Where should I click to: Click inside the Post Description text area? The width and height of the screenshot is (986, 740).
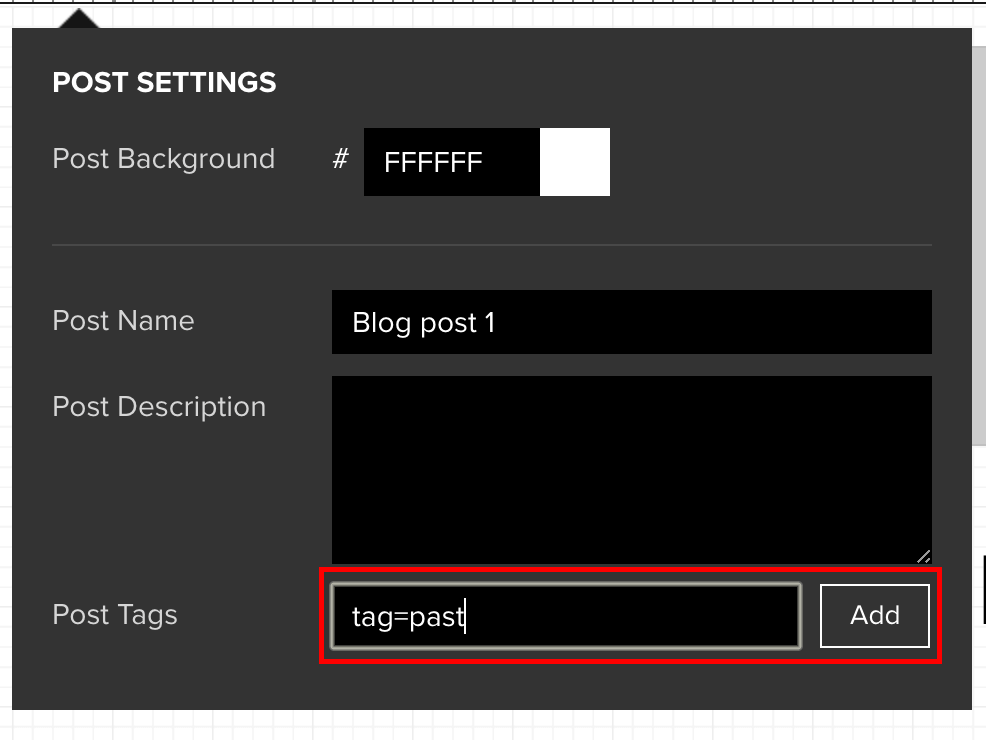631,468
